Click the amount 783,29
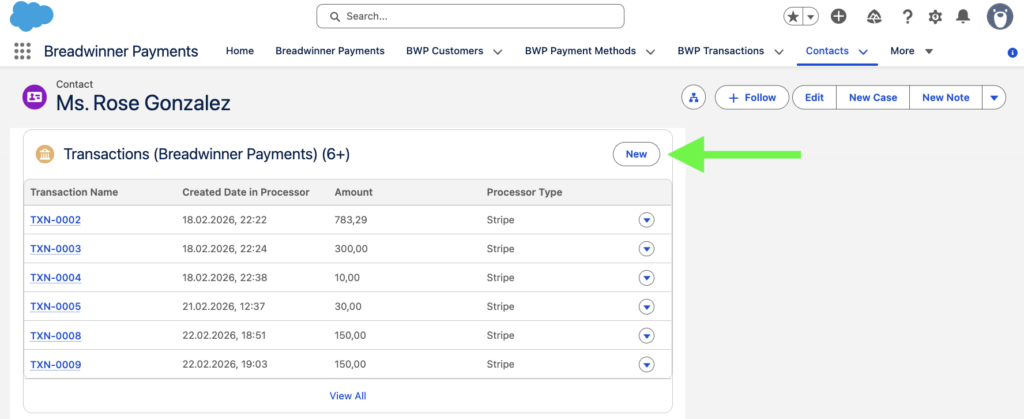The width and height of the screenshot is (1024, 419). tap(351, 220)
